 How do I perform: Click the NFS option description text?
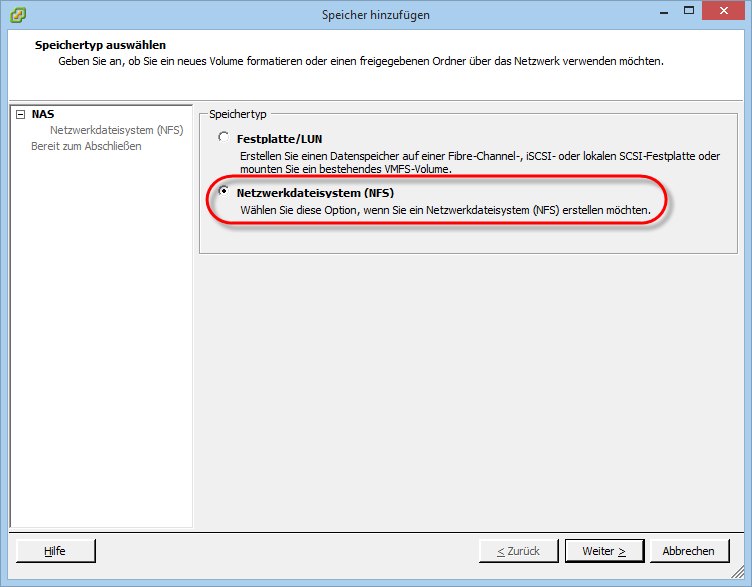(445, 210)
